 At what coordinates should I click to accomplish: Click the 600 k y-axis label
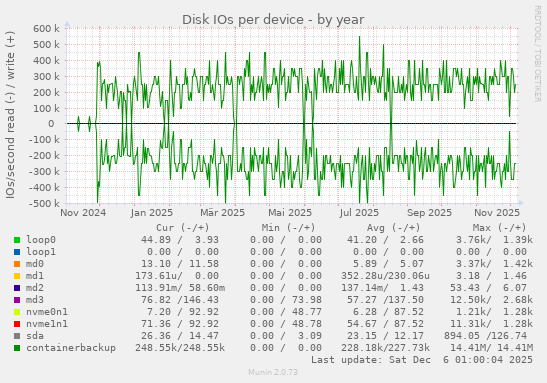(46, 29)
